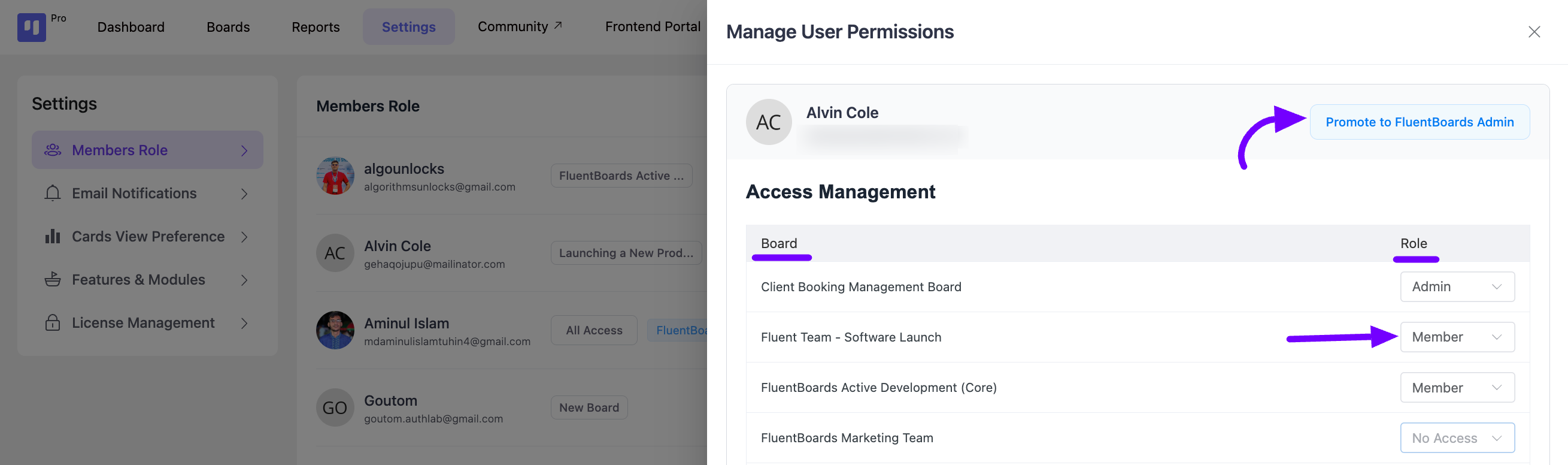Image resolution: width=1568 pixels, height=465 pixels.
Task: Click the AC avatar in permissions panel
Action: coord(768,122)
